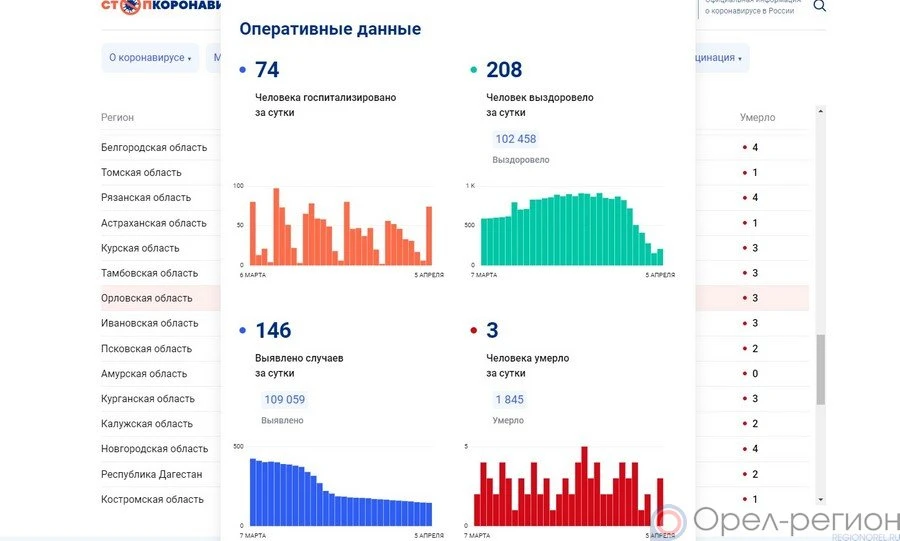Select Республика Дагестан in region list
The image size is (900, 541).
tap(151, 474)
